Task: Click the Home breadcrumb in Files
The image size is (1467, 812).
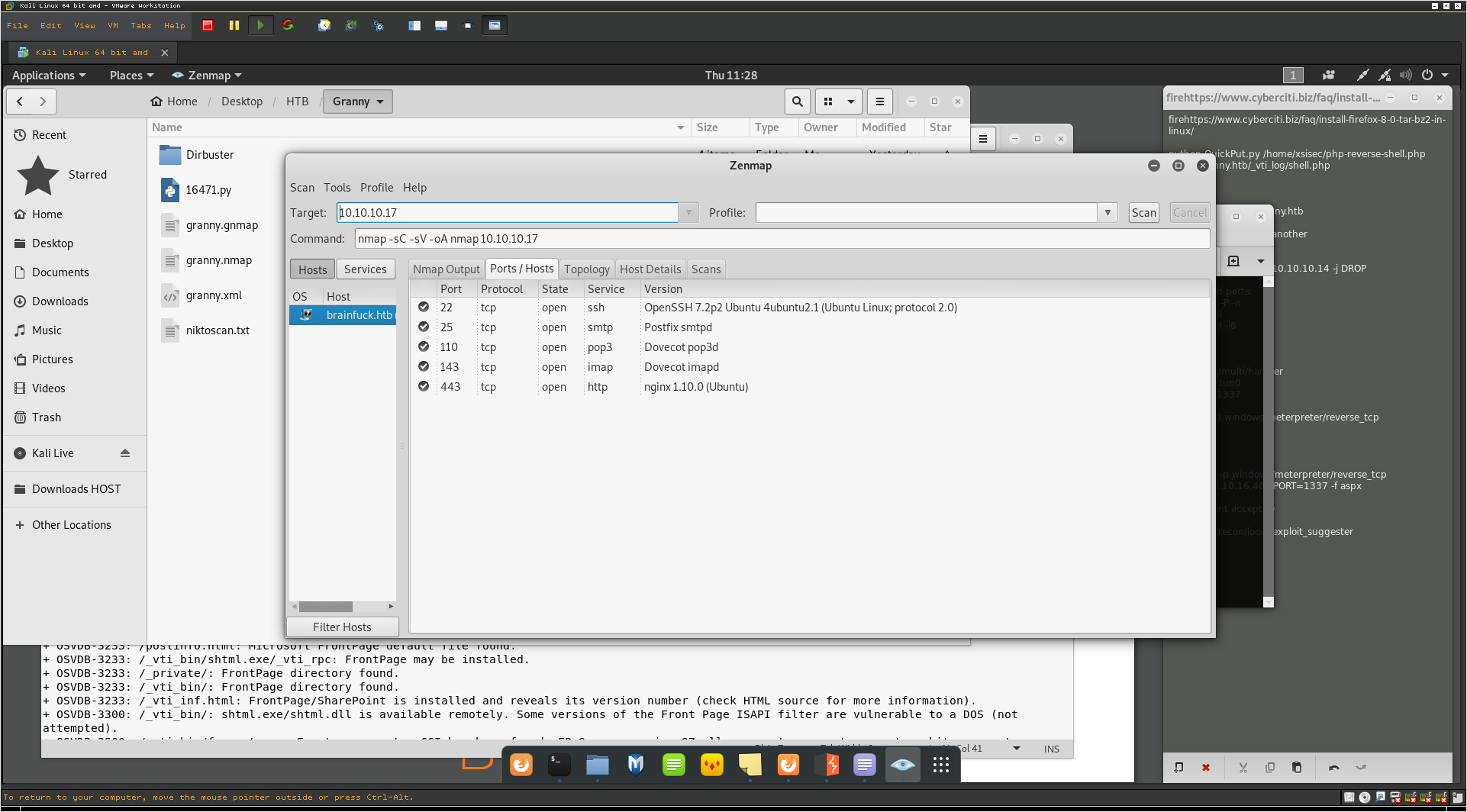Action: coord(175,101)
